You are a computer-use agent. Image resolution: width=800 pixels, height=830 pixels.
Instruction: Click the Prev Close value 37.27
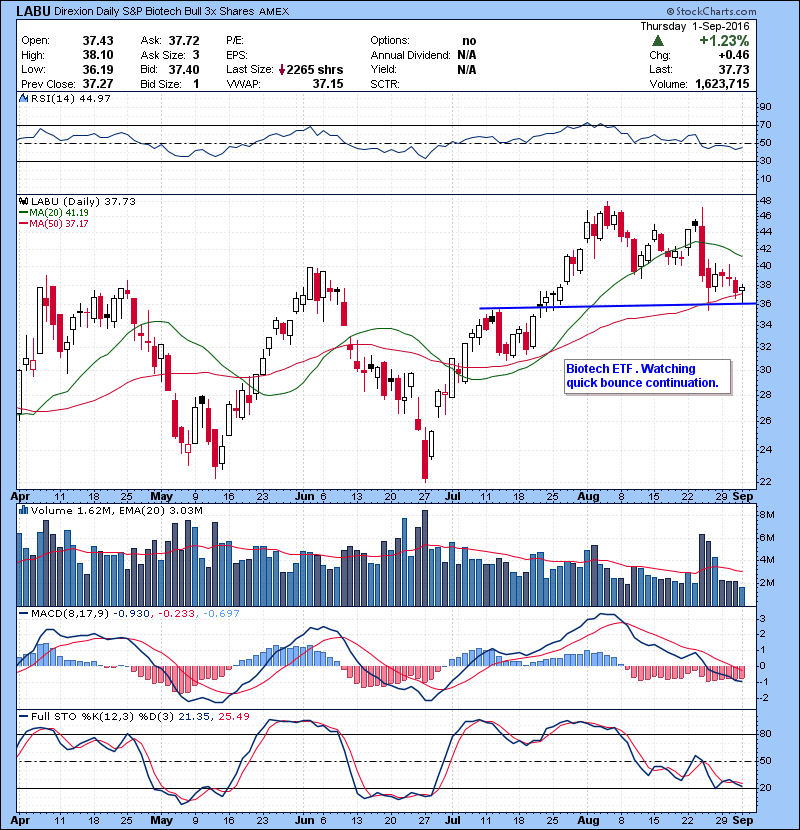point(97,84)
